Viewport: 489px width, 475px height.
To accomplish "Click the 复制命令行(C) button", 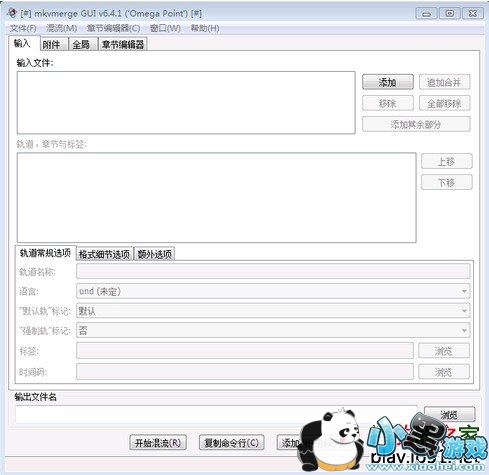I will coord(232,443).
